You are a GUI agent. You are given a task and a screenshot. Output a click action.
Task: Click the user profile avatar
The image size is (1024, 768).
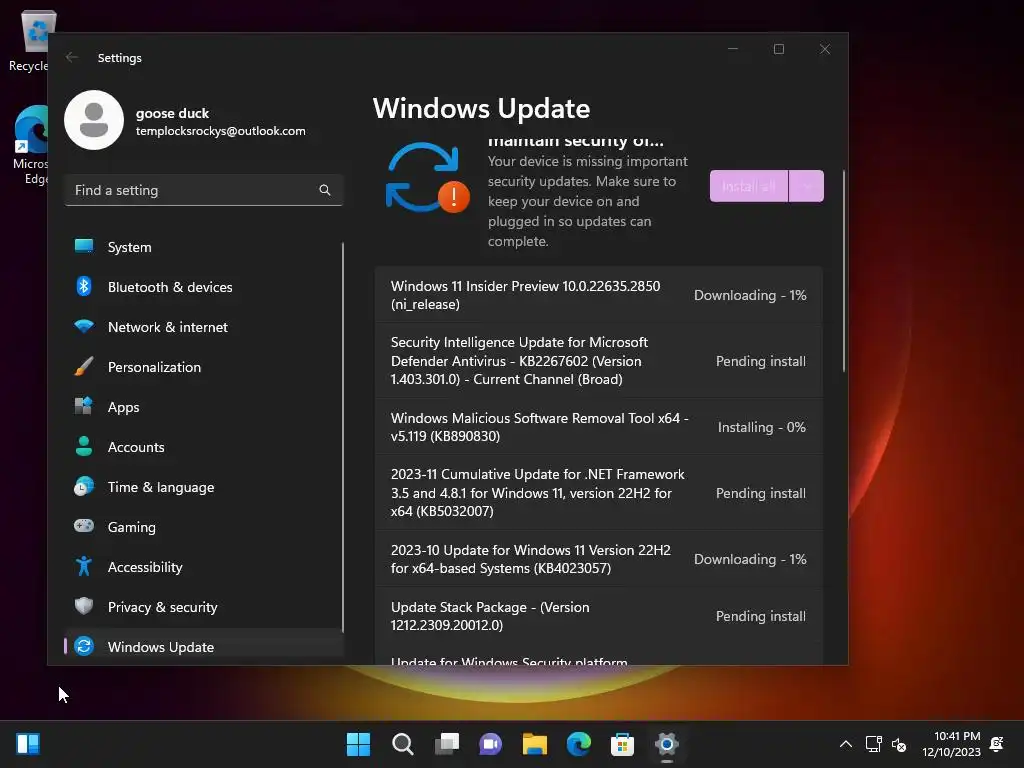94,120
